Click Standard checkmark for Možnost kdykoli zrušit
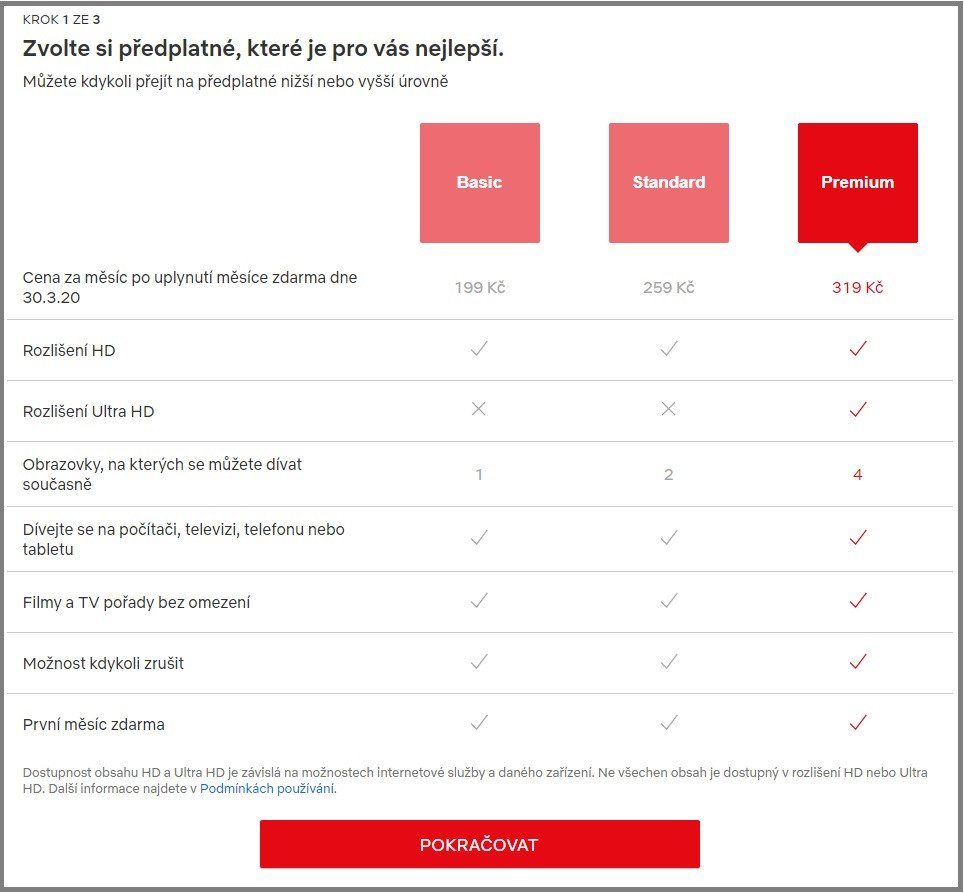The height and width of the screenshot is (893, 964). pos(668,662)
